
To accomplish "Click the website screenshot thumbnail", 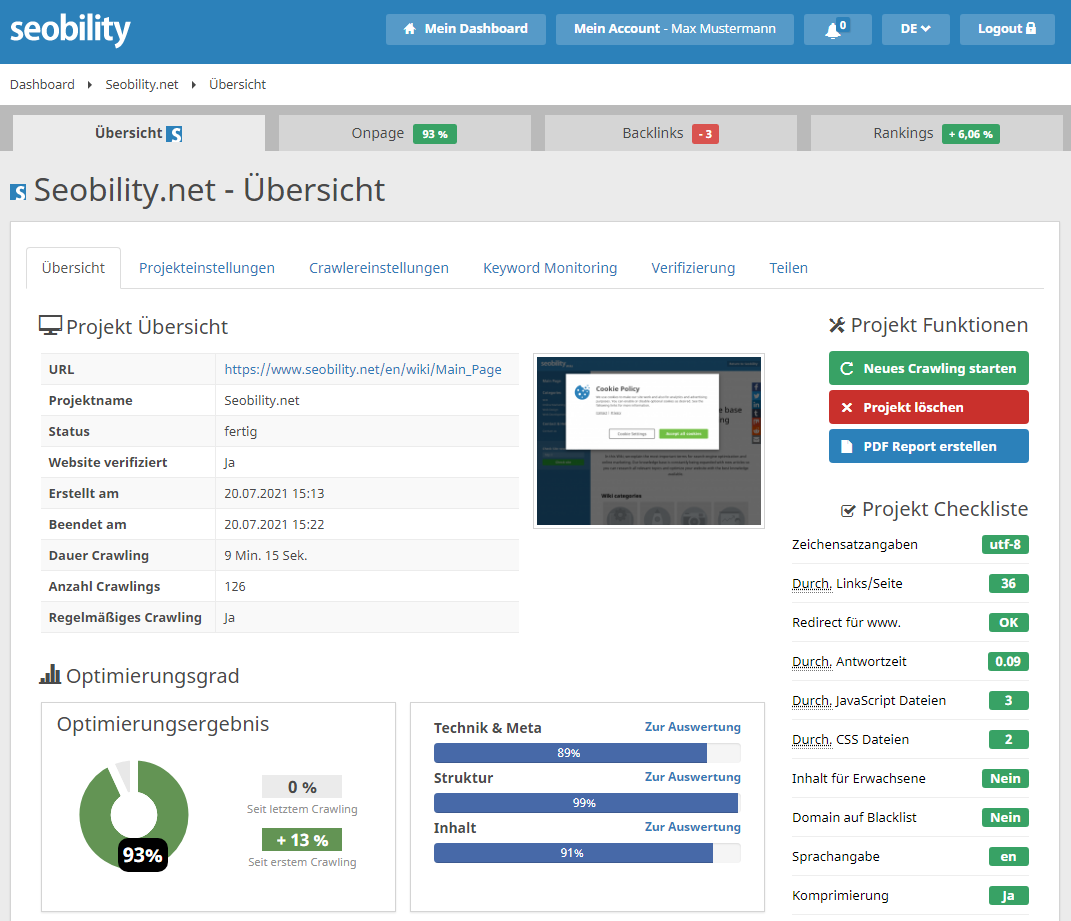I will [x=649, y=441].
